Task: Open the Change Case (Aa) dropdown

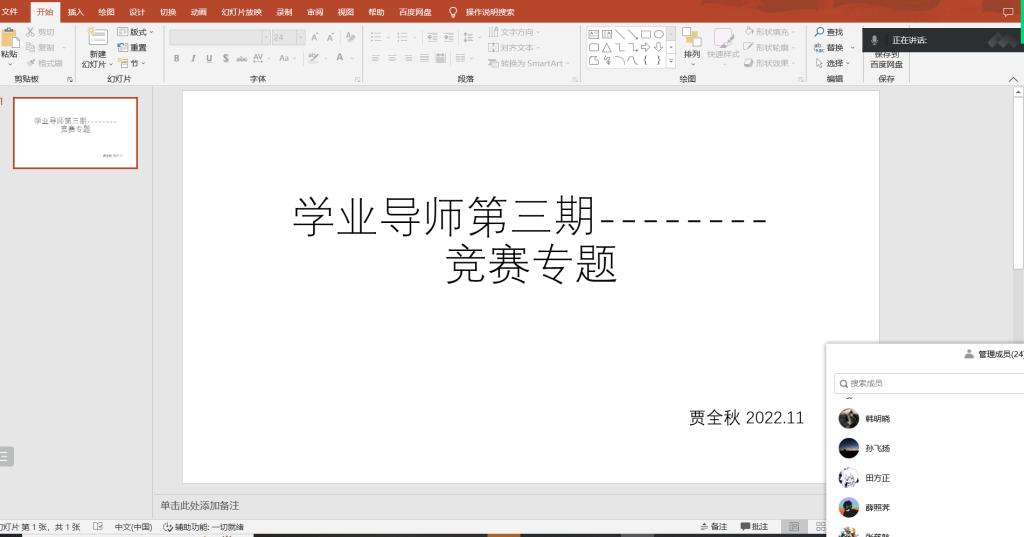Action: [286, 58]
